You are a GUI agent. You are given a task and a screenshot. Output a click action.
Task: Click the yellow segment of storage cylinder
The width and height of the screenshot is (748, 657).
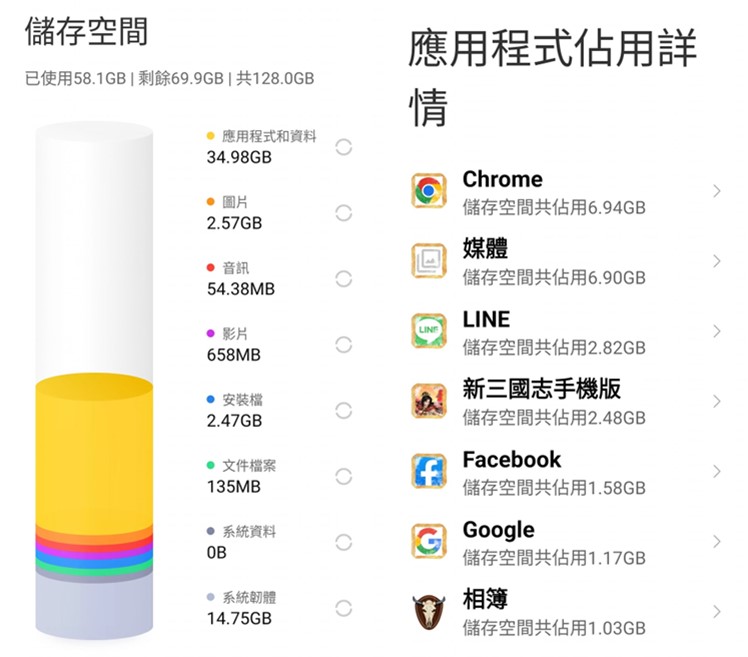pyautogui.click(x=94, y=453)
